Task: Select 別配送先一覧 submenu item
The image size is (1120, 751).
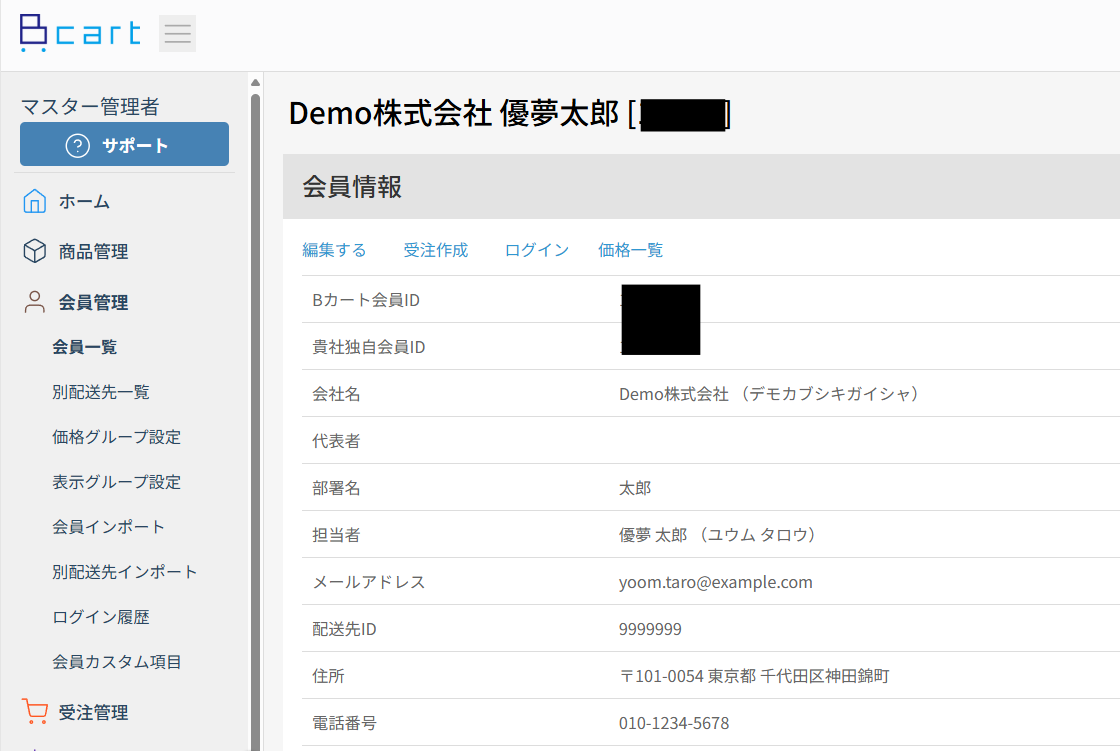Action: click(x=101, y=392)
